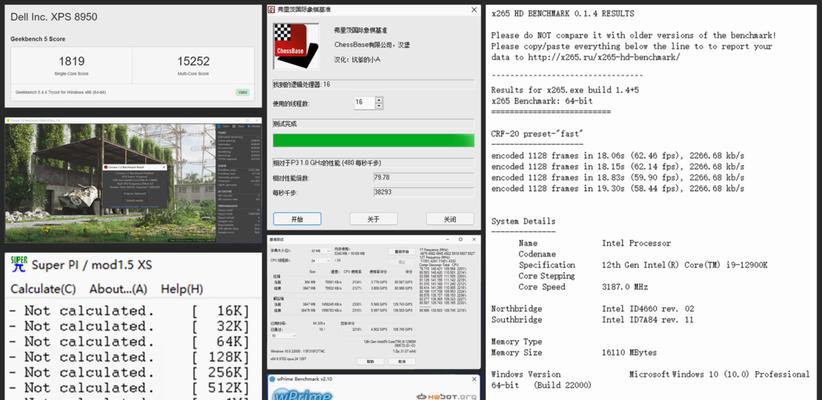Click Submit results in Corona result dialog

pos(135,201)
